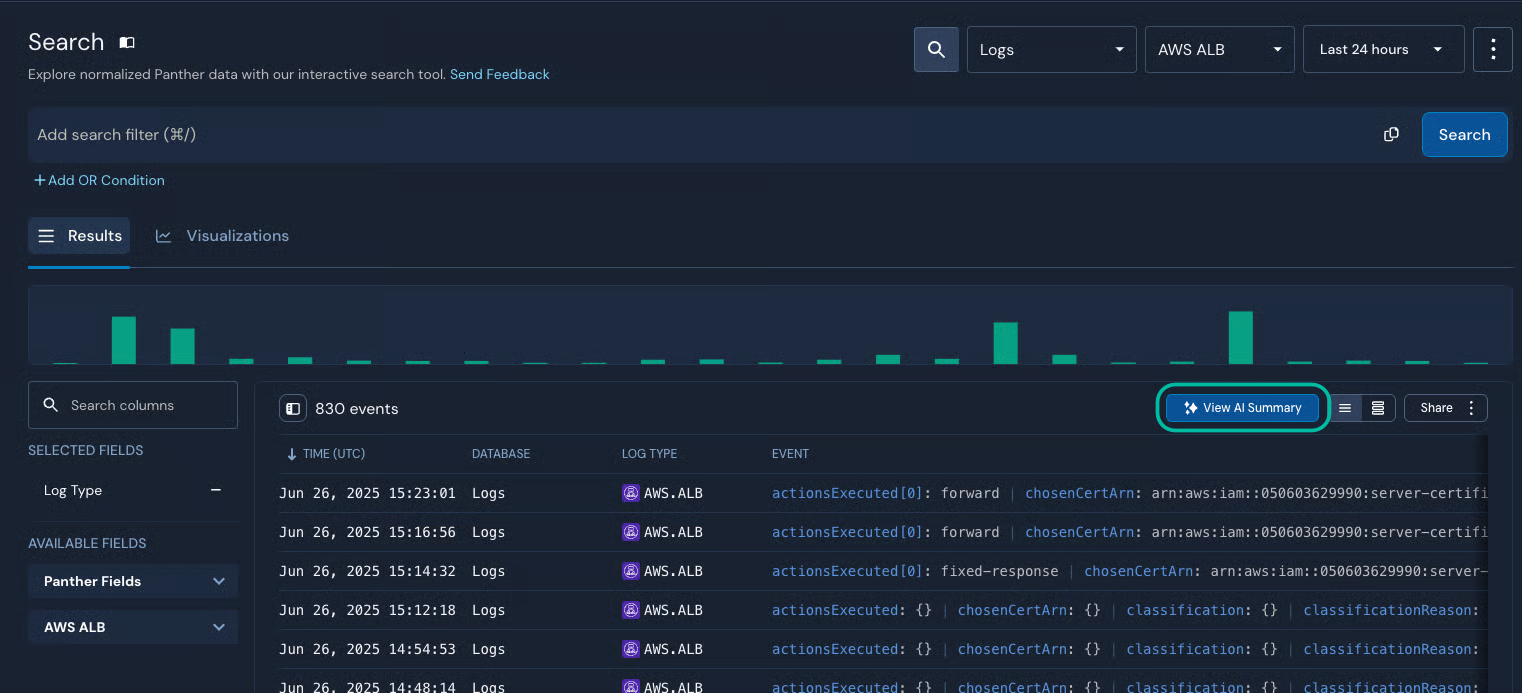Open the Send Feedback link
This screenshot has height=693, width=1522.
coord(499,73)
